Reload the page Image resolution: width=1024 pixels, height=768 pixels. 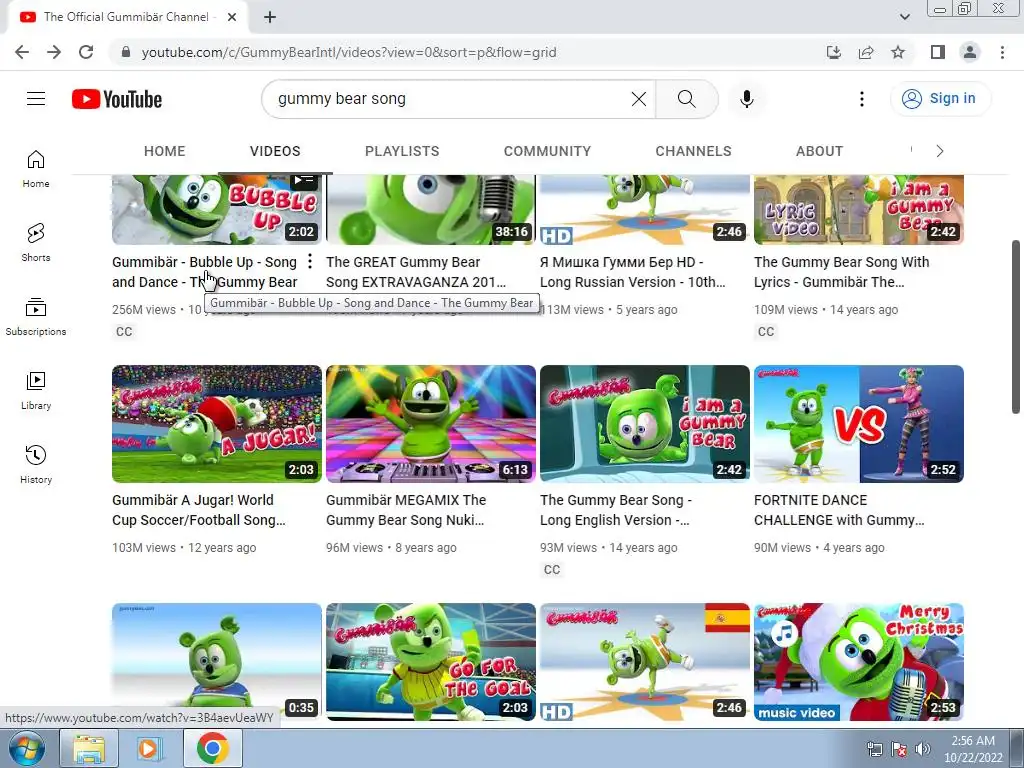coord(86,52)
